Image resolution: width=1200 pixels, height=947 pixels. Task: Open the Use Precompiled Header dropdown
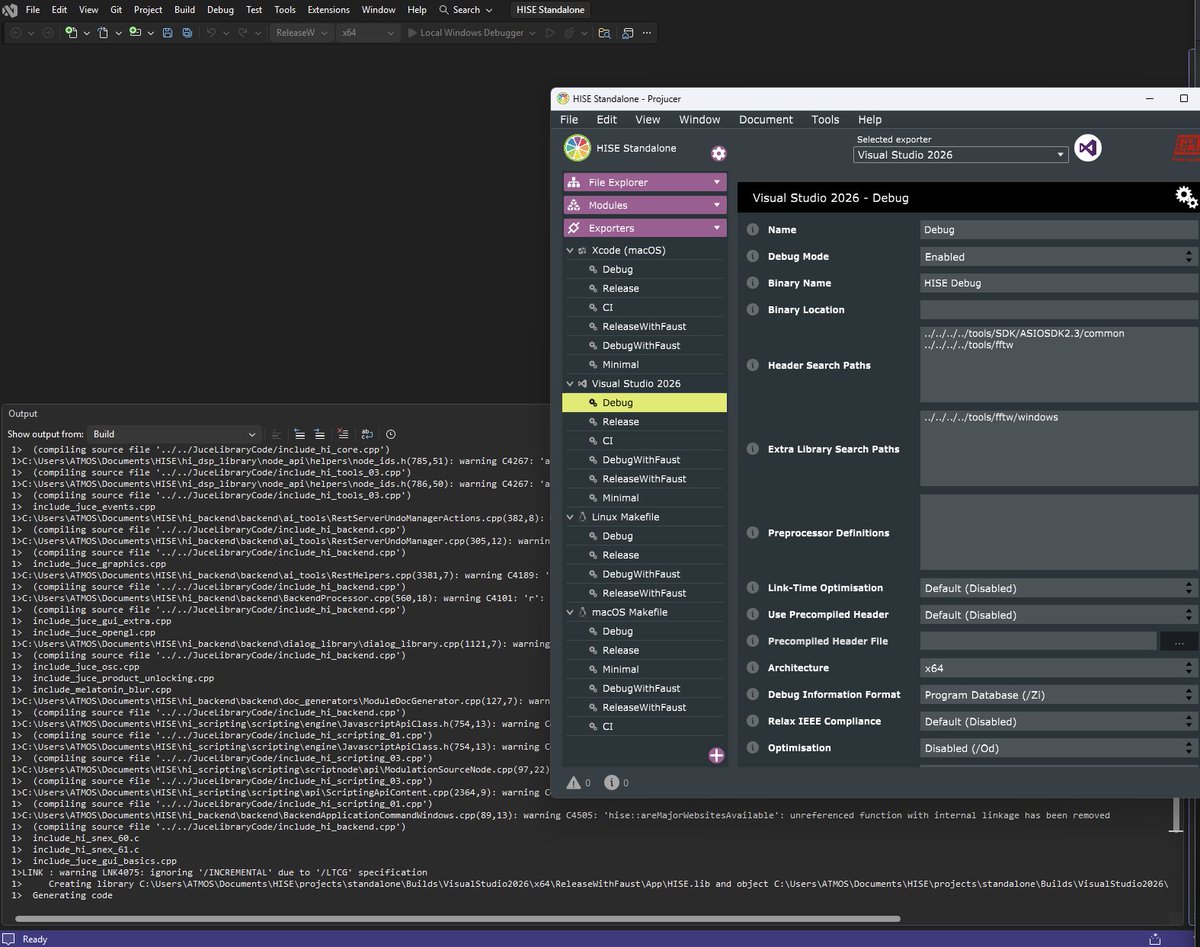[x=1059, y=615]
